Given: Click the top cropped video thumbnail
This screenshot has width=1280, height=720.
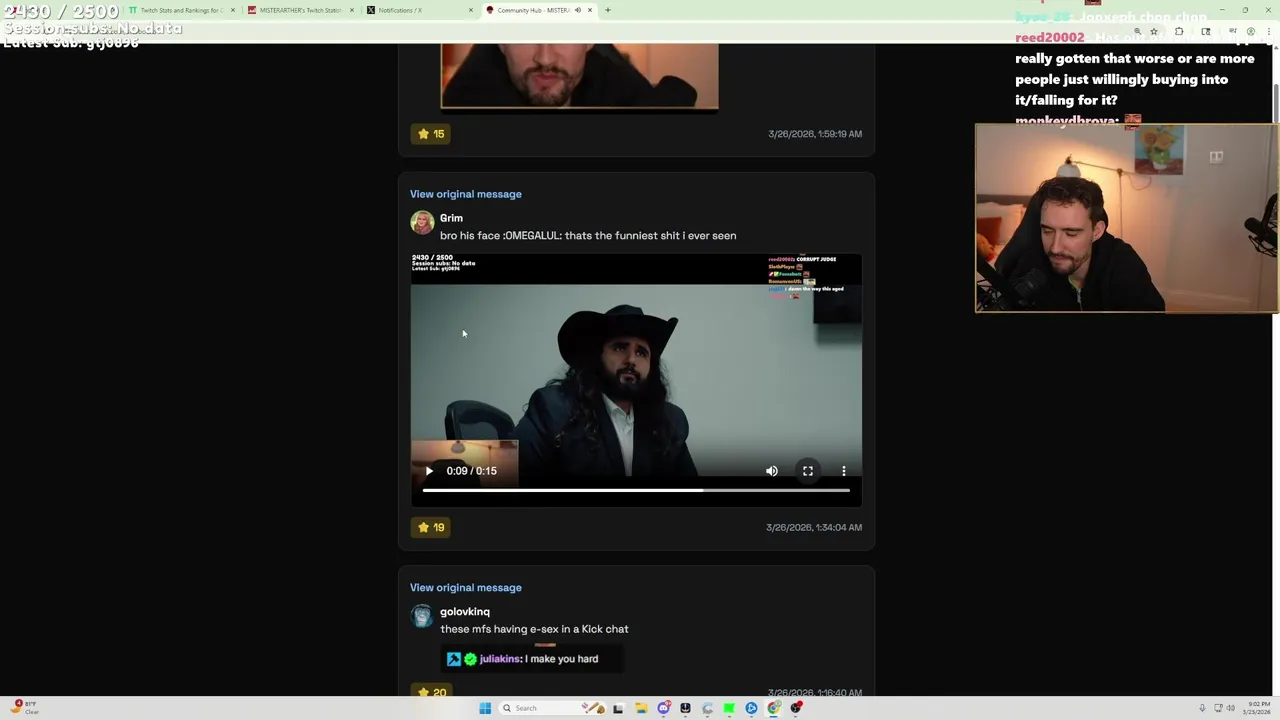Looking at the screenshot, I should 579,76.
